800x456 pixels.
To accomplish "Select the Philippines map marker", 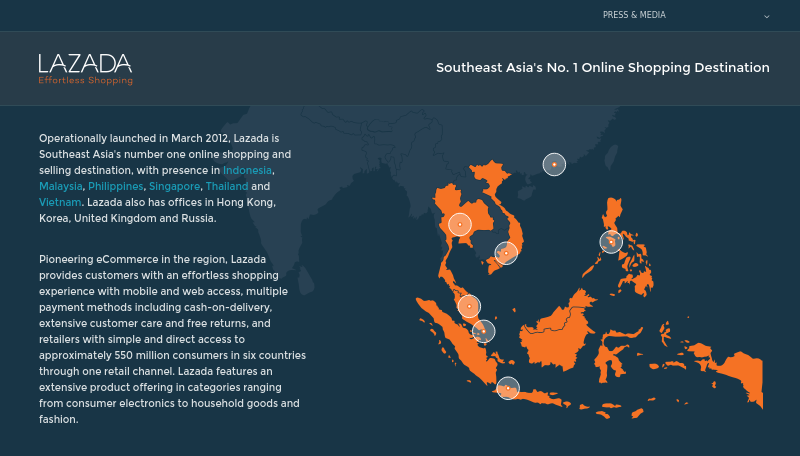I will tap(611, 242).
